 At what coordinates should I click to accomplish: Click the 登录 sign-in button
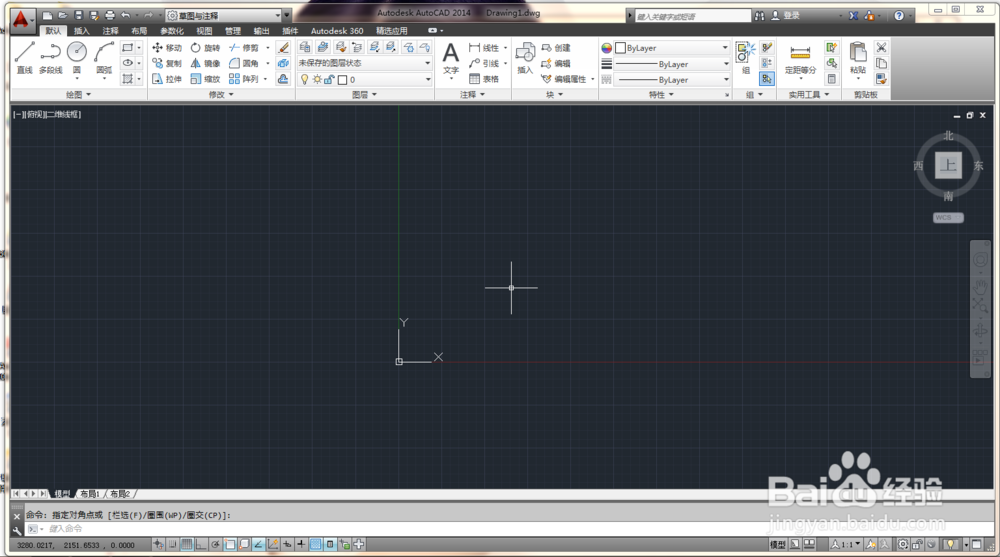coord(786,15)
